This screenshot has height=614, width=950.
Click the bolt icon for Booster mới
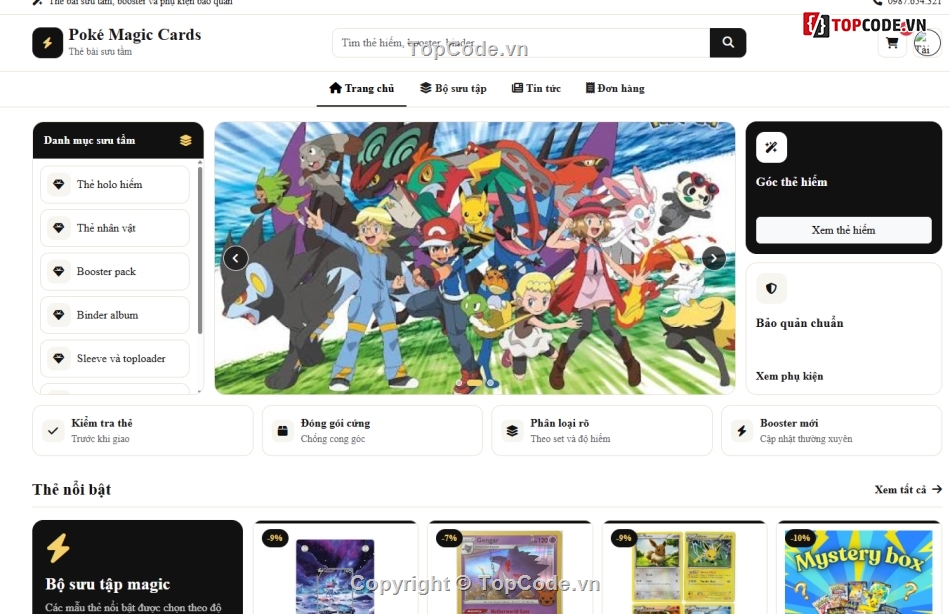742,431
